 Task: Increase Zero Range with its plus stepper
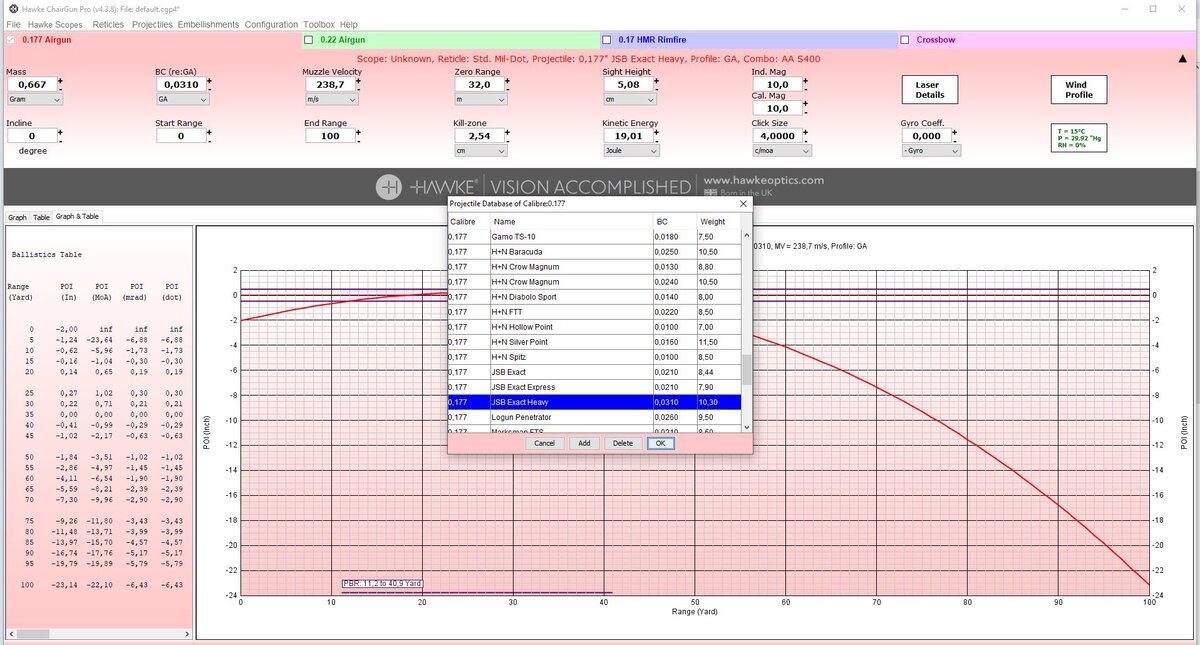508,80
